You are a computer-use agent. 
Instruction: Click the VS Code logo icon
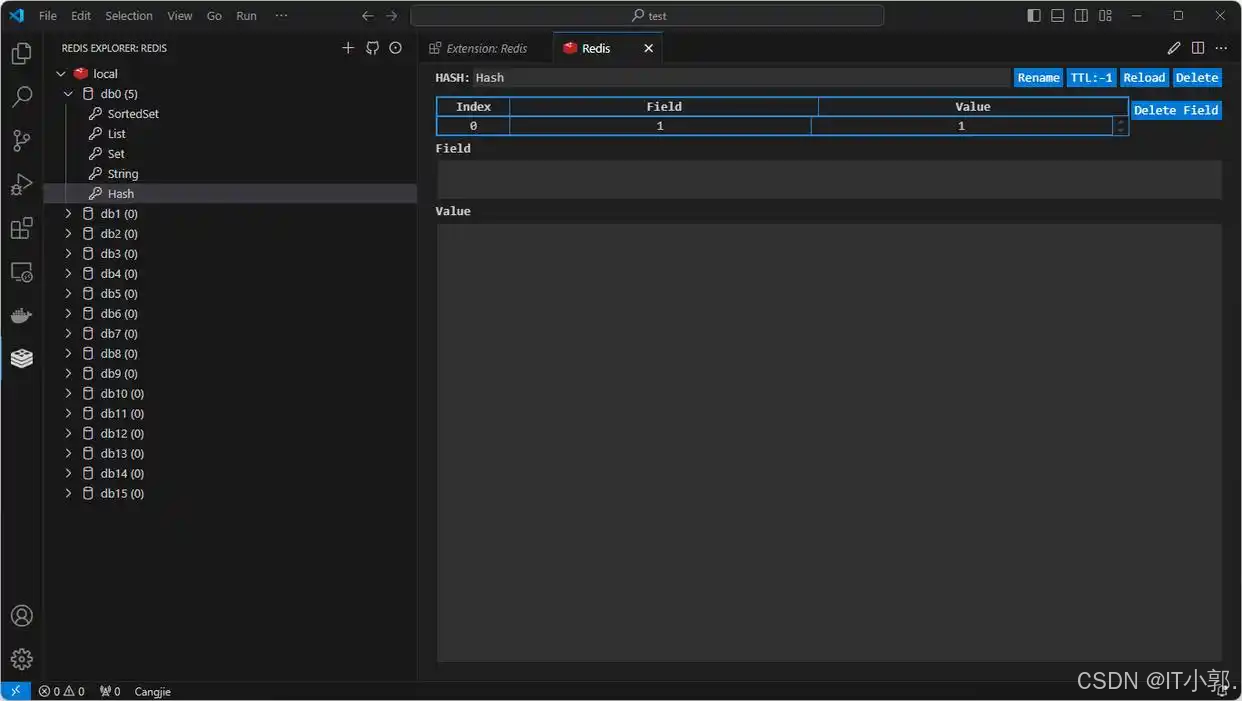tap(16, 16)
